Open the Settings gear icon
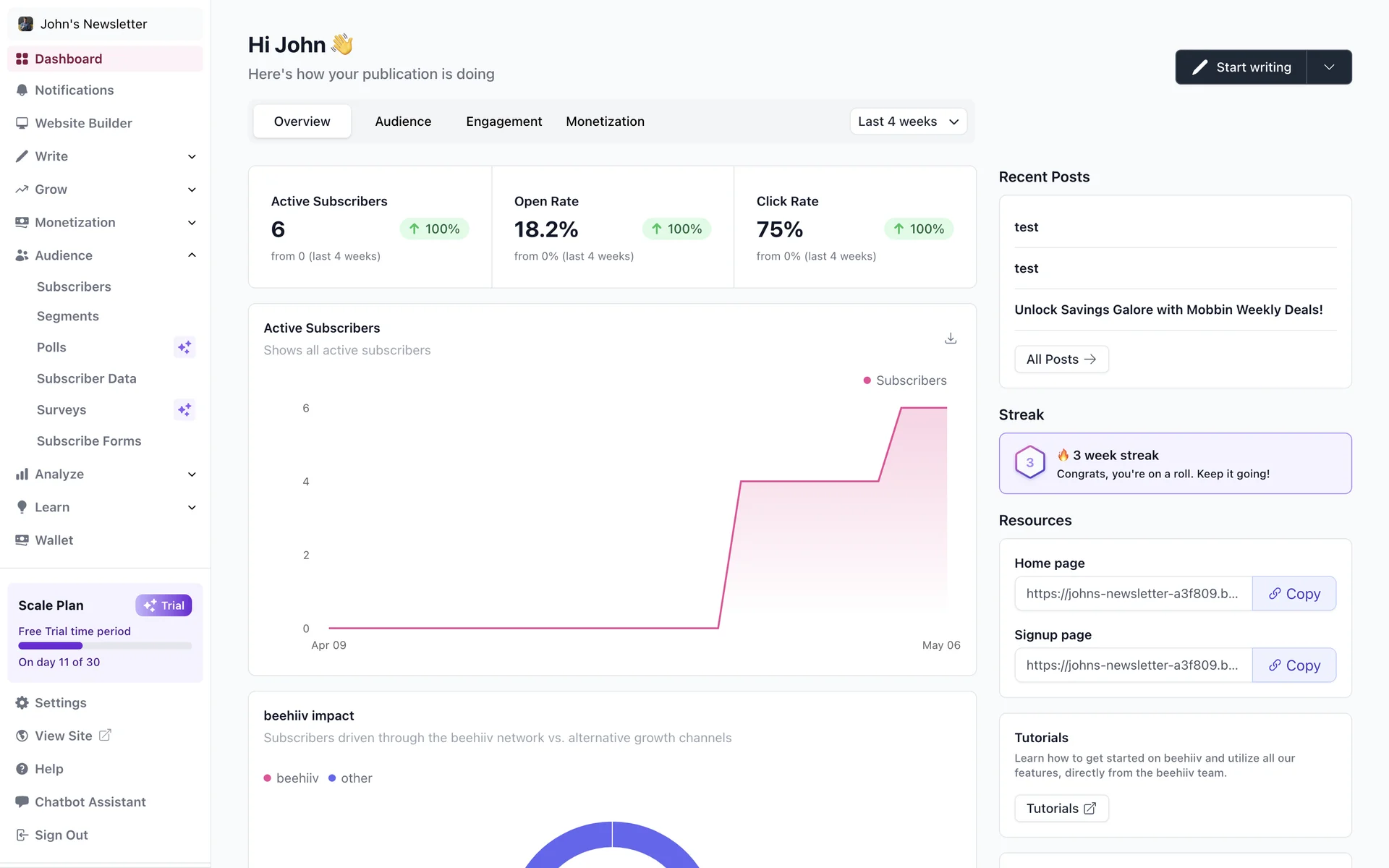The height and width of the screenshot is (868, 1389). click(x=22, y=703)
